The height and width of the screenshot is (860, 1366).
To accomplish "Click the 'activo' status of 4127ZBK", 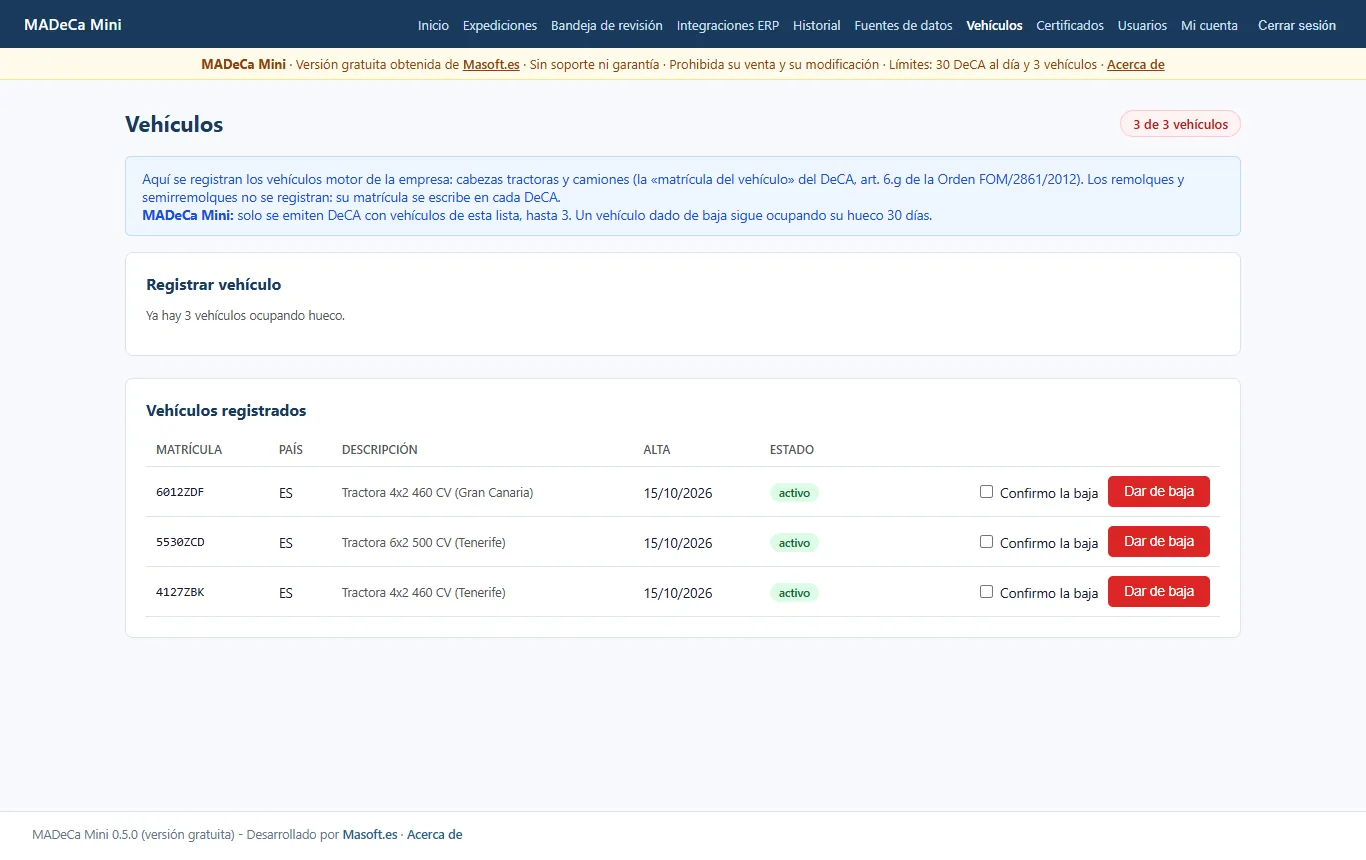I will [x=794, y=592].
